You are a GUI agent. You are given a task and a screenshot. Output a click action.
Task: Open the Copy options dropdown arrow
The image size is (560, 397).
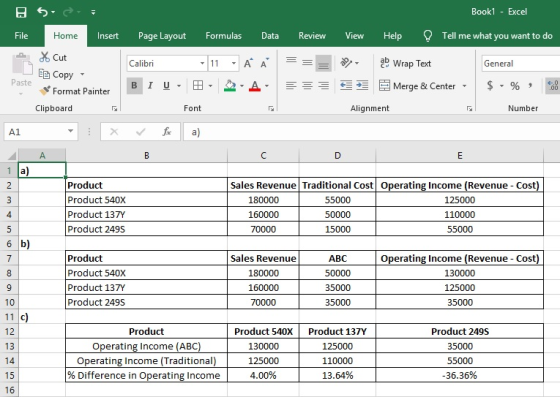(82, 74)
